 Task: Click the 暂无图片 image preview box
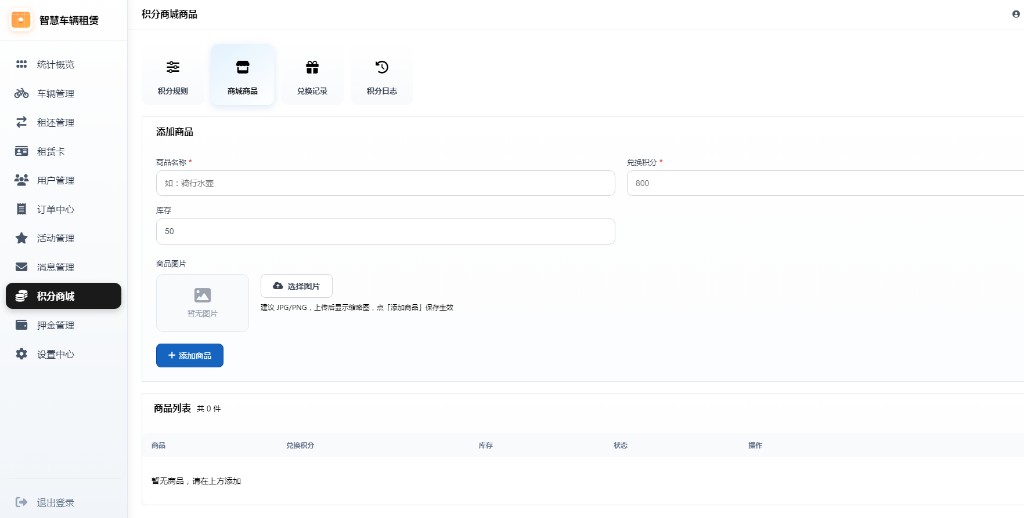[202, 303]
